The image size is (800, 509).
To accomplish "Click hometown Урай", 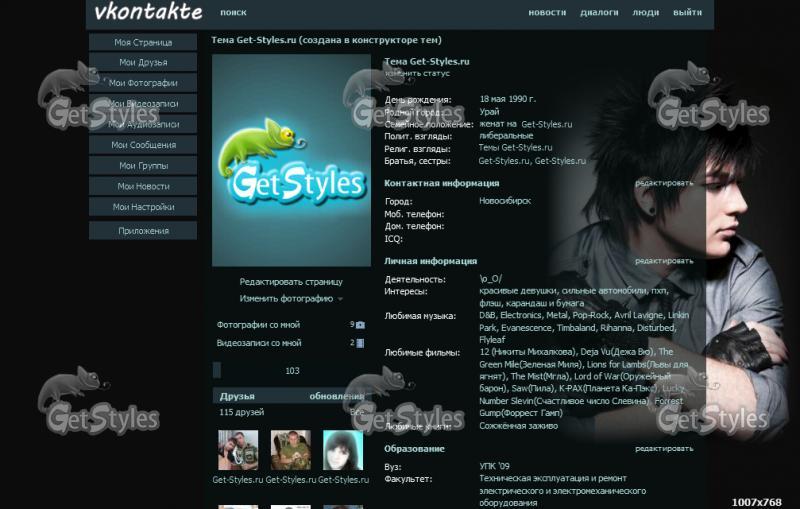I will (x=489, y=112).
